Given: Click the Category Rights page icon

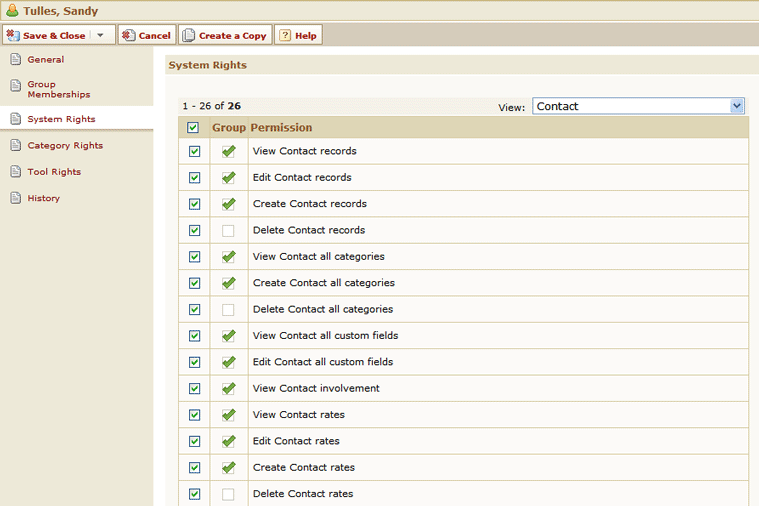Looking at the screenshot, I should tap(16, 145).
